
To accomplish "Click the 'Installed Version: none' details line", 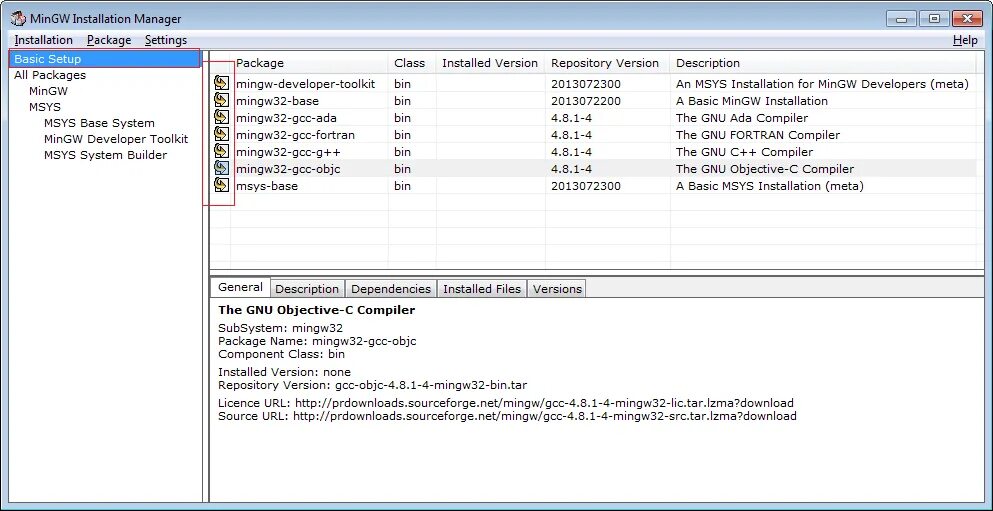I will pyautogui.click(x=284, y=372).
